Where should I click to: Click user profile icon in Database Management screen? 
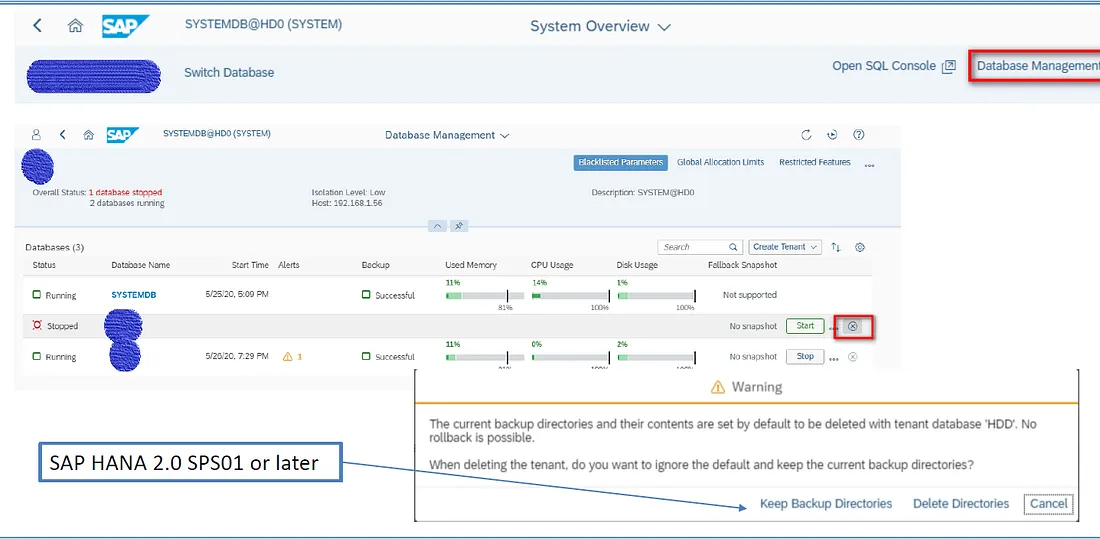pyautogui.click(x=36, y=135)
